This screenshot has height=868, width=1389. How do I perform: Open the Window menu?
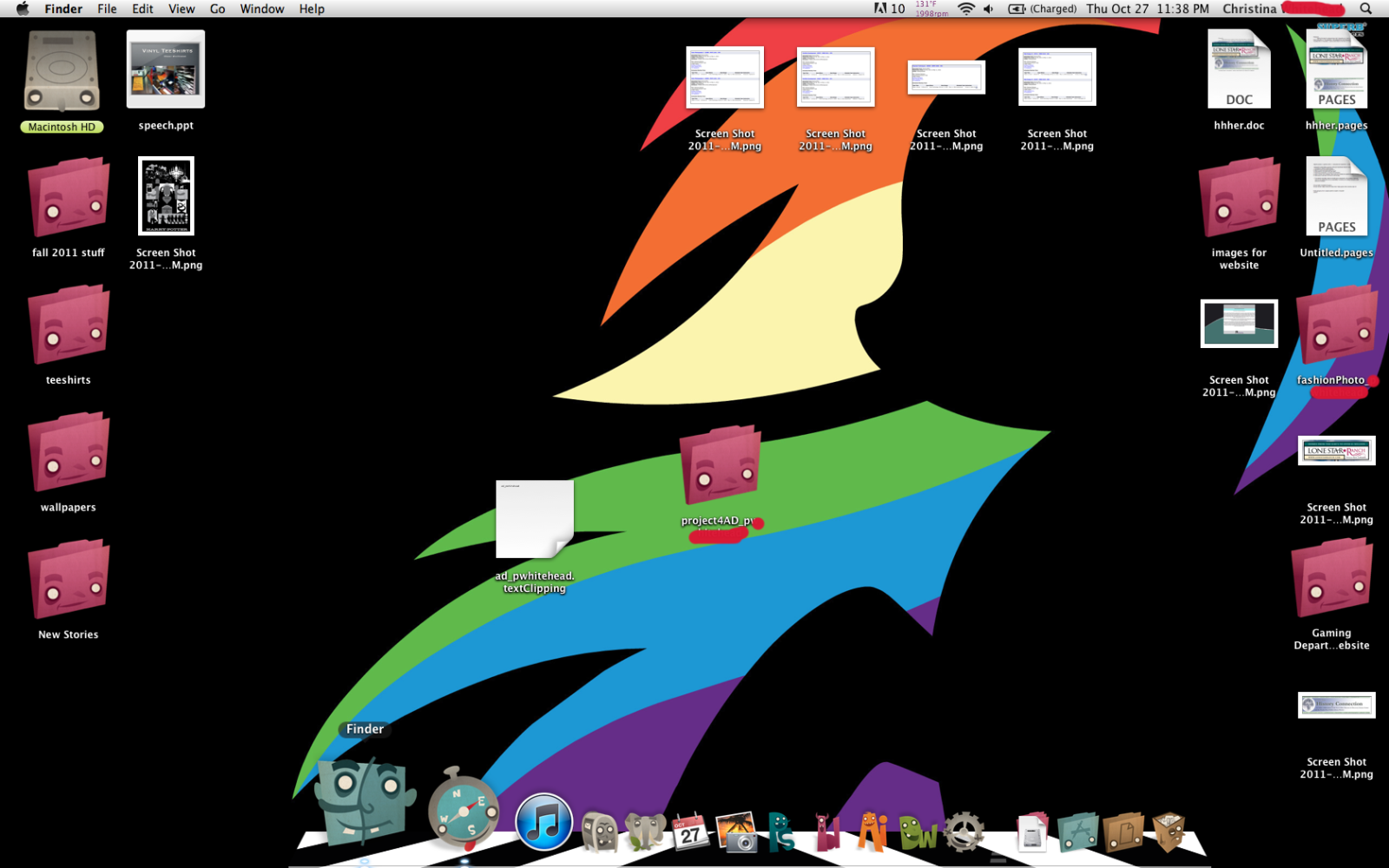click(262, 9)
